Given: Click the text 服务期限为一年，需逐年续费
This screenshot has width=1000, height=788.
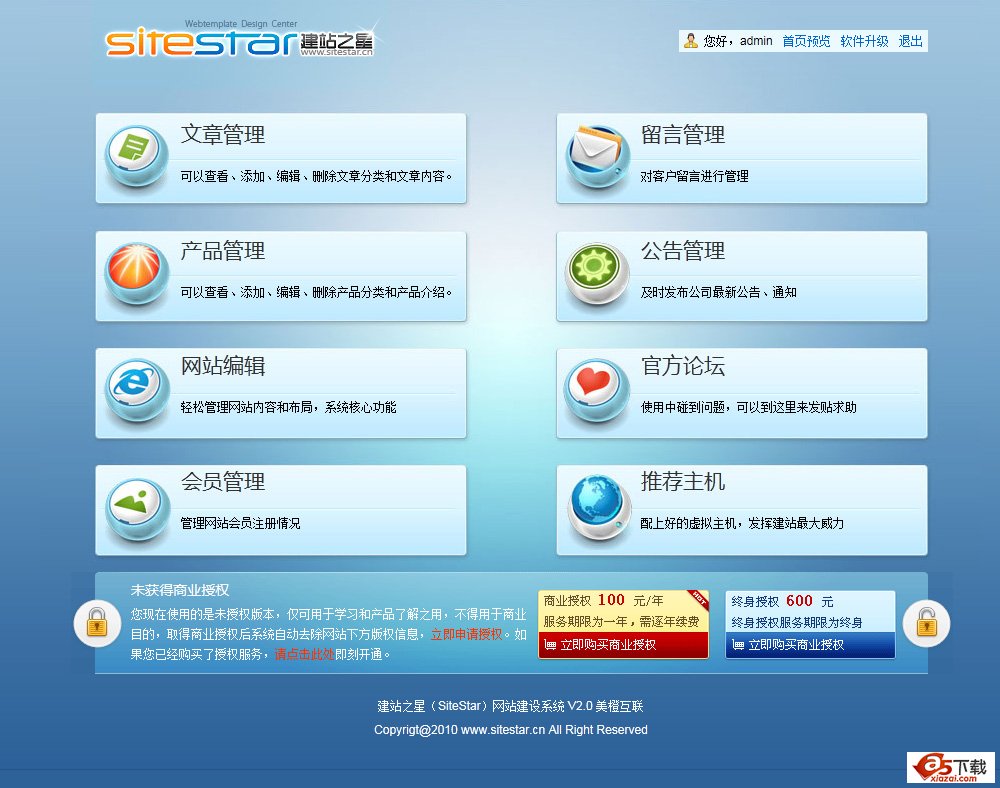Looking at the screenshot, I should (621, 622).
